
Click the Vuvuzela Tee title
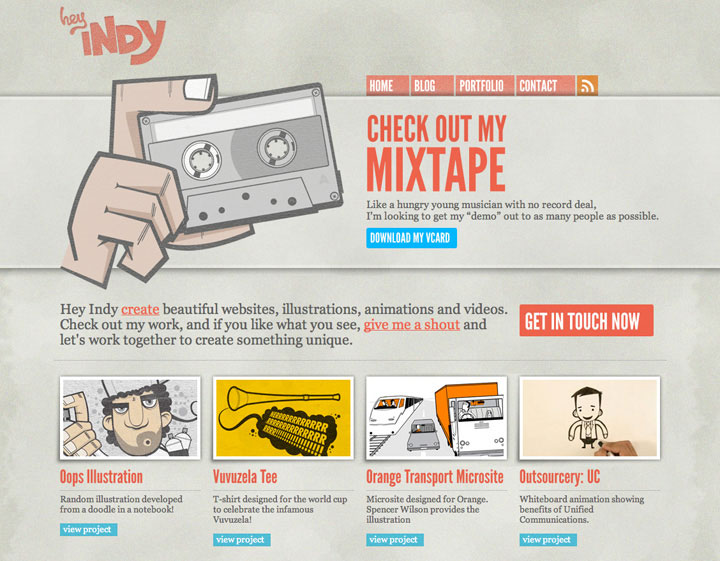click(x=245, y=477)
